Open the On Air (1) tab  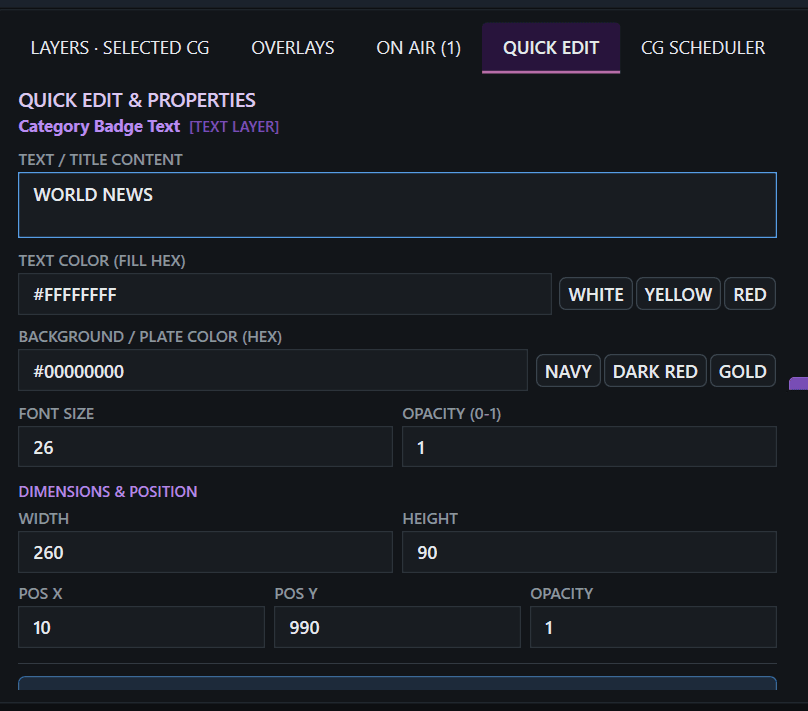click(x=418, y=48)
